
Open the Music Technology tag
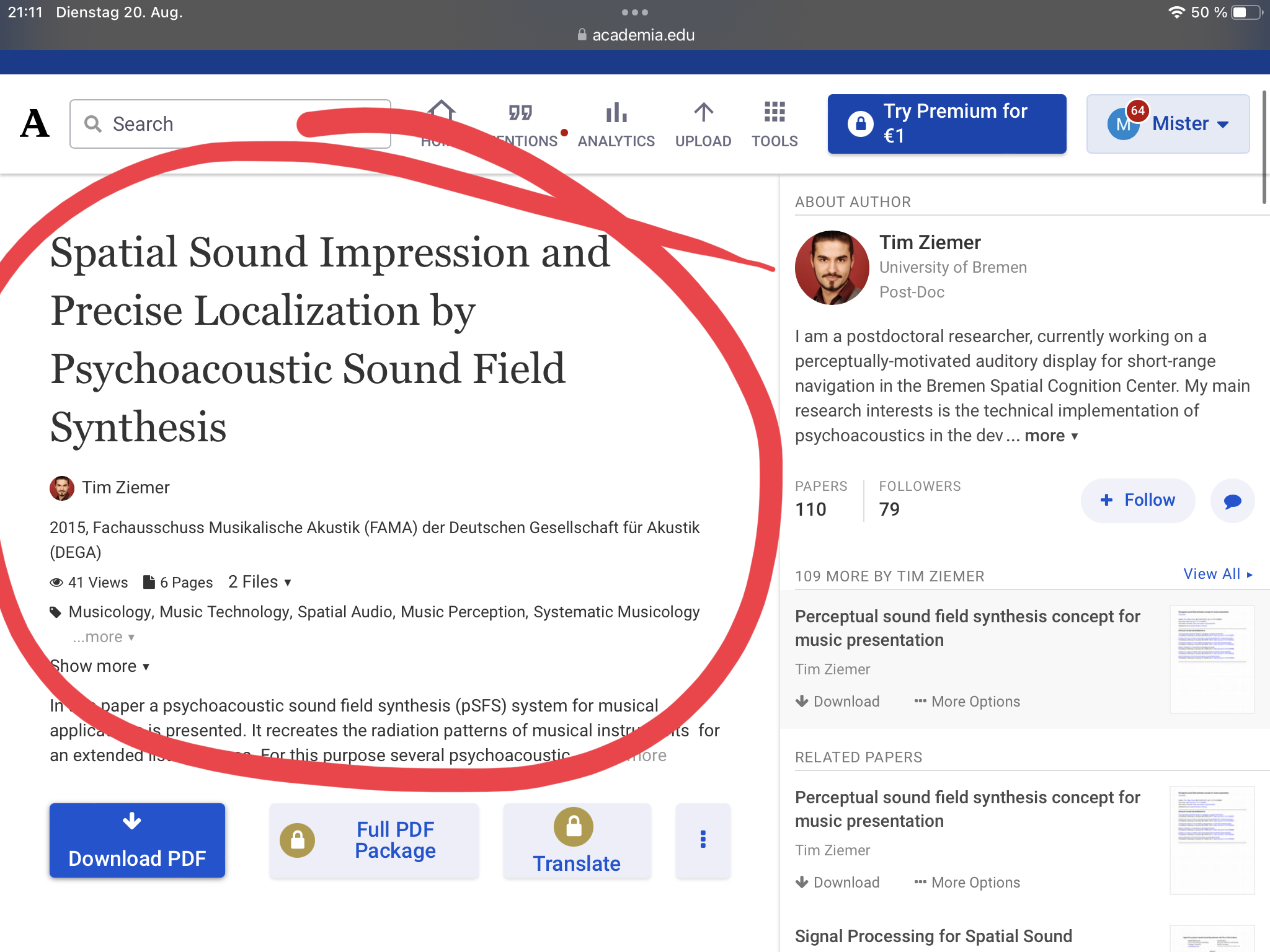pyautogui.click(x=224, y=612)
